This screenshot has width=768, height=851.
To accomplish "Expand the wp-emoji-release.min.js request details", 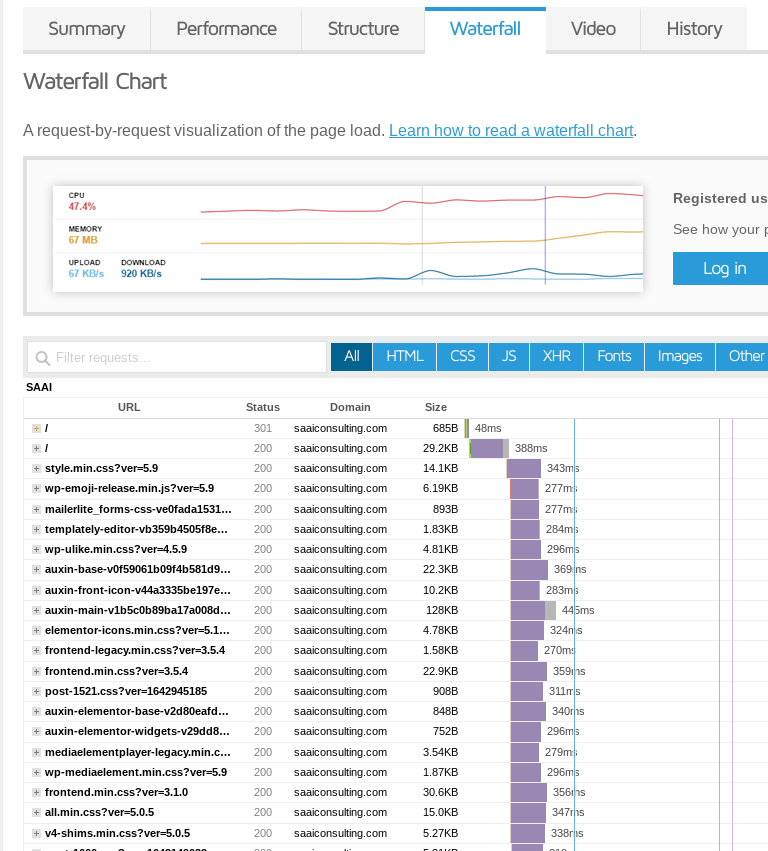I will pos(36,488).
